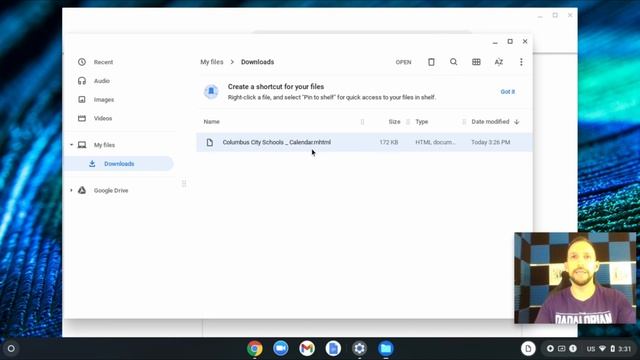The height and width of the screenshot is (360, 640).
Task: Sort by Date modified column header
Action: 490,122
